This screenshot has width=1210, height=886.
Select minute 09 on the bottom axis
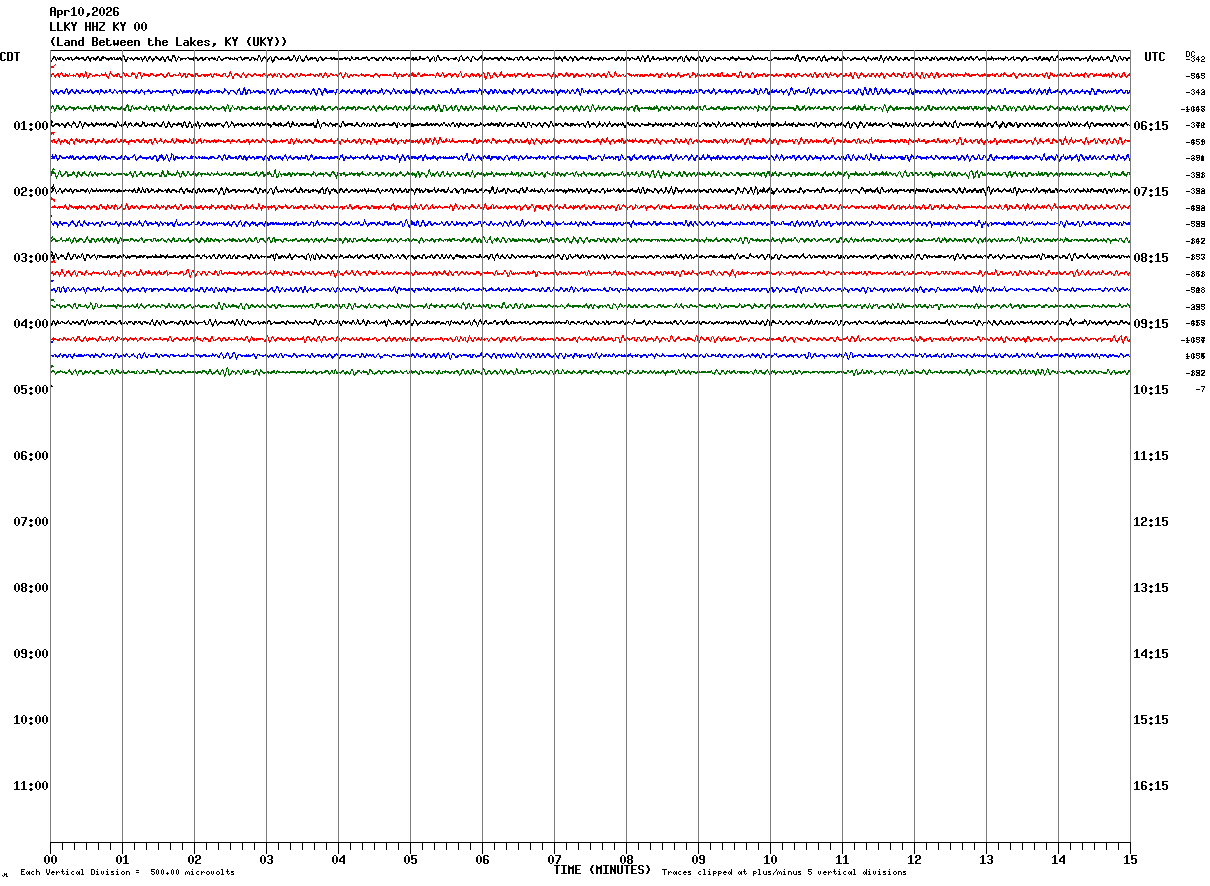click(698, 860)
